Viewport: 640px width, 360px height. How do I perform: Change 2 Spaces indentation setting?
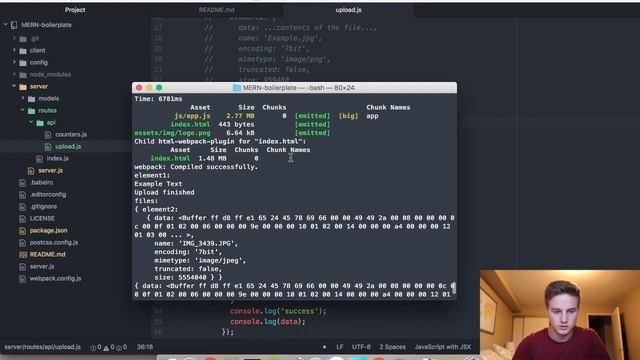[392, 347]
